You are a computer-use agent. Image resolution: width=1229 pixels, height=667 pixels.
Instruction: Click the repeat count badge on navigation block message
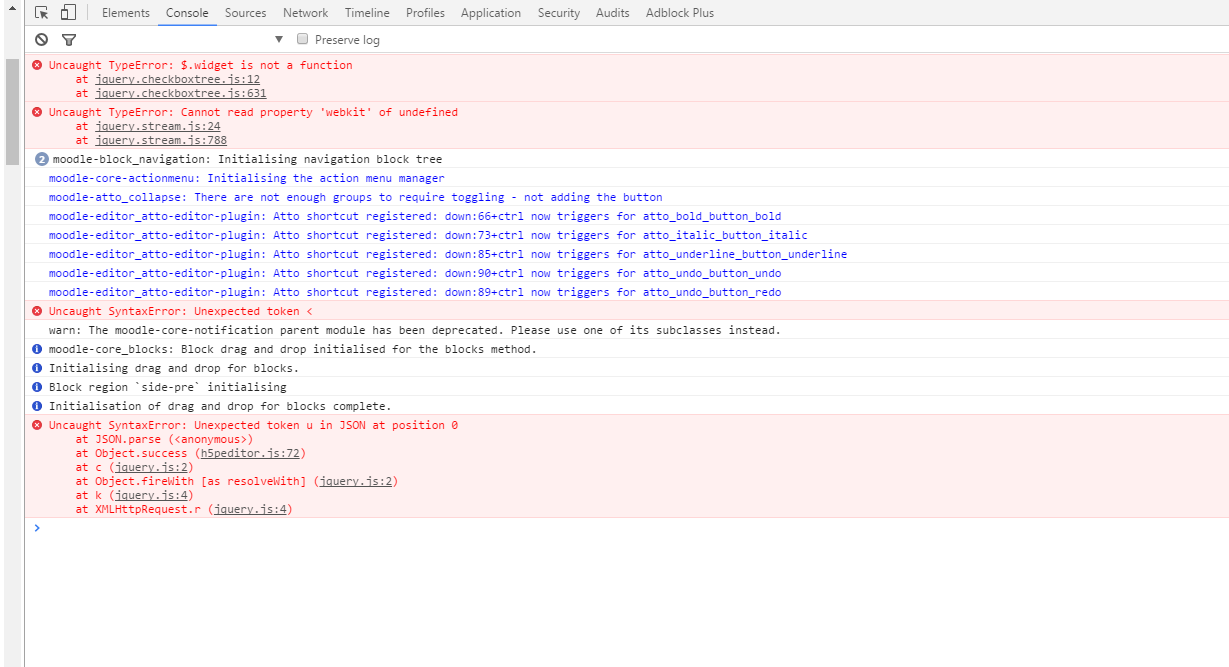(x=41, y=159)
